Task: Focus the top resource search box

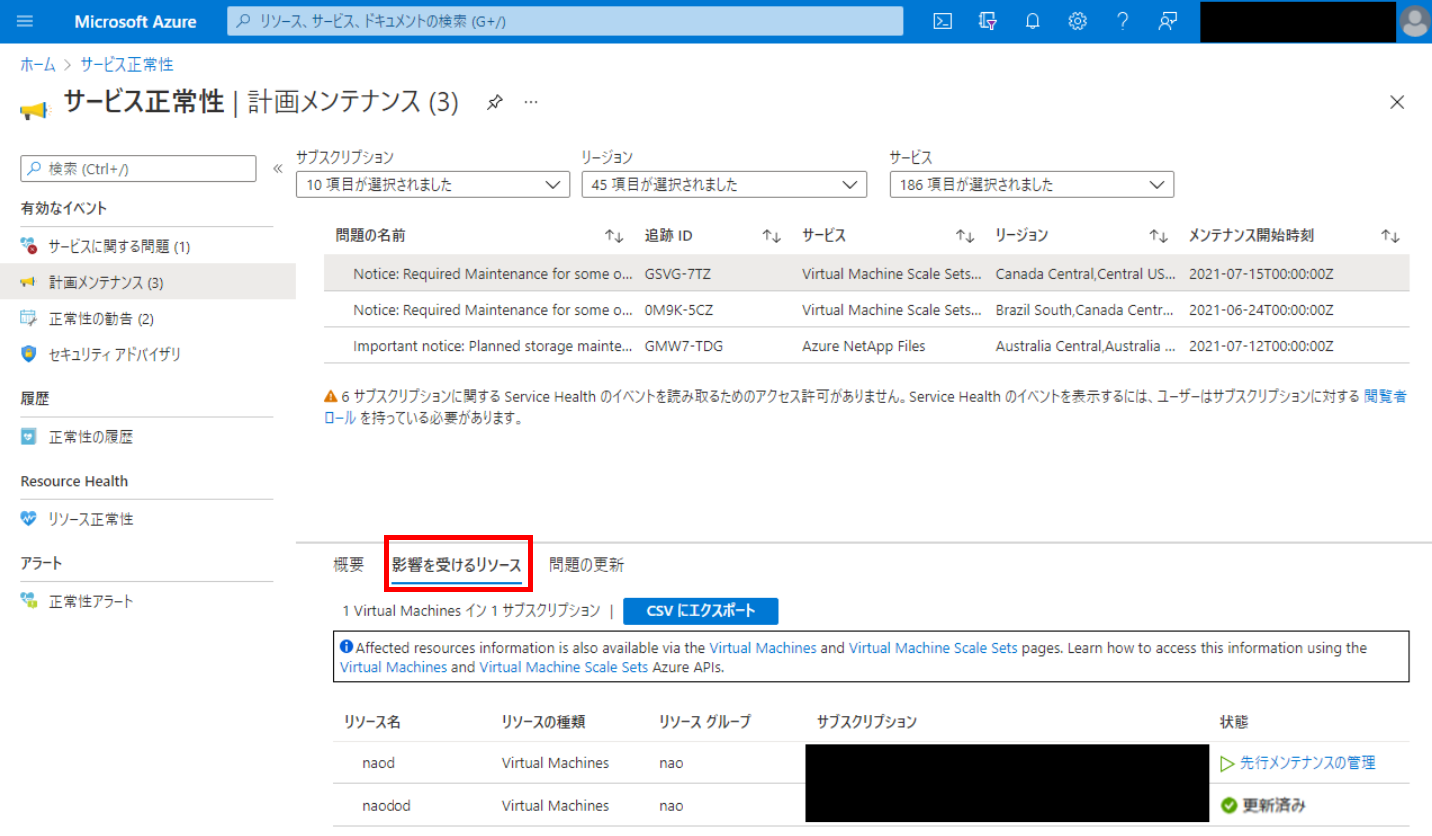Action: pyautogui.click(x=565, y=21)
